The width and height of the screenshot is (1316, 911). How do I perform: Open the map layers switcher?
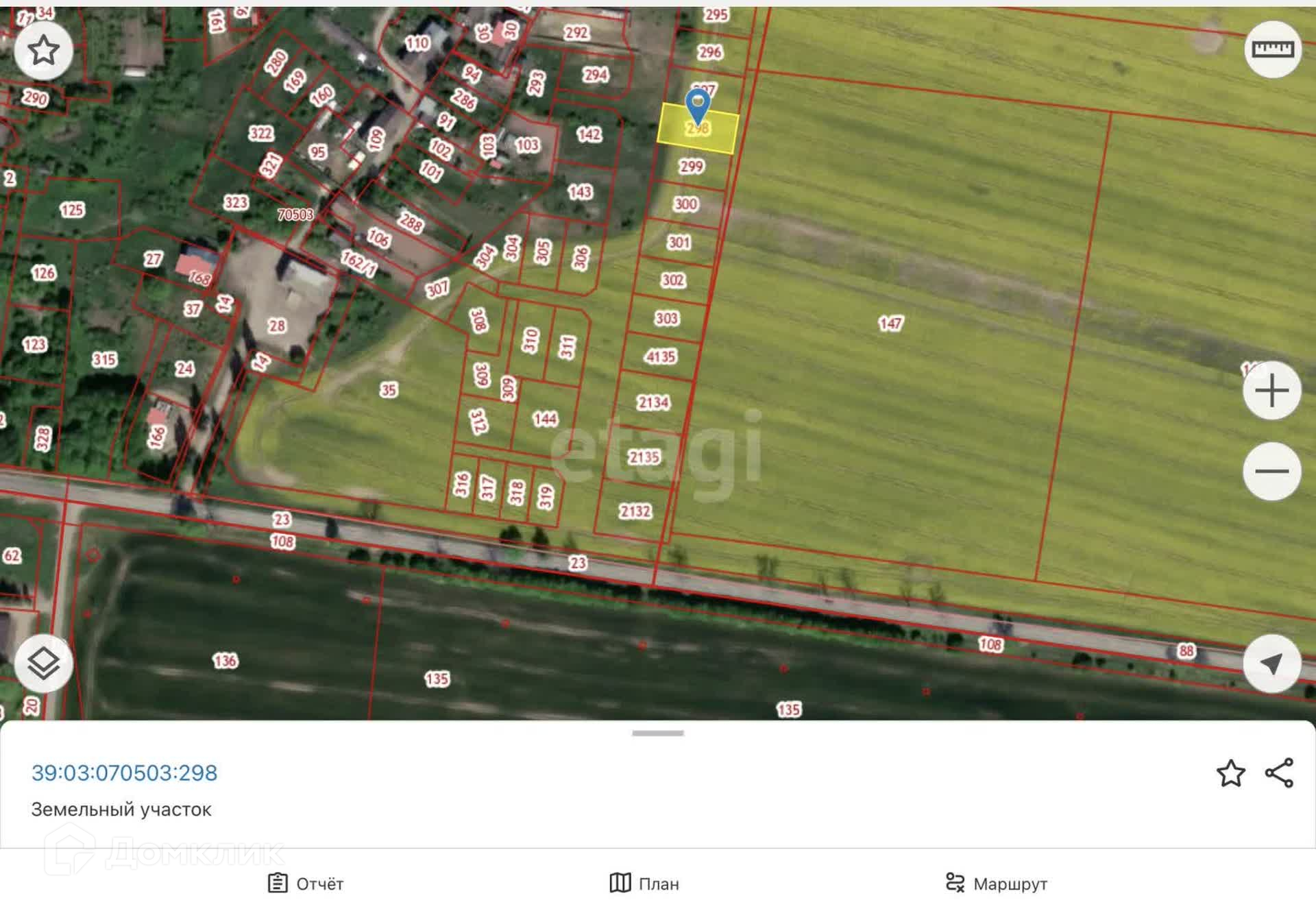[x=43, y=663]
